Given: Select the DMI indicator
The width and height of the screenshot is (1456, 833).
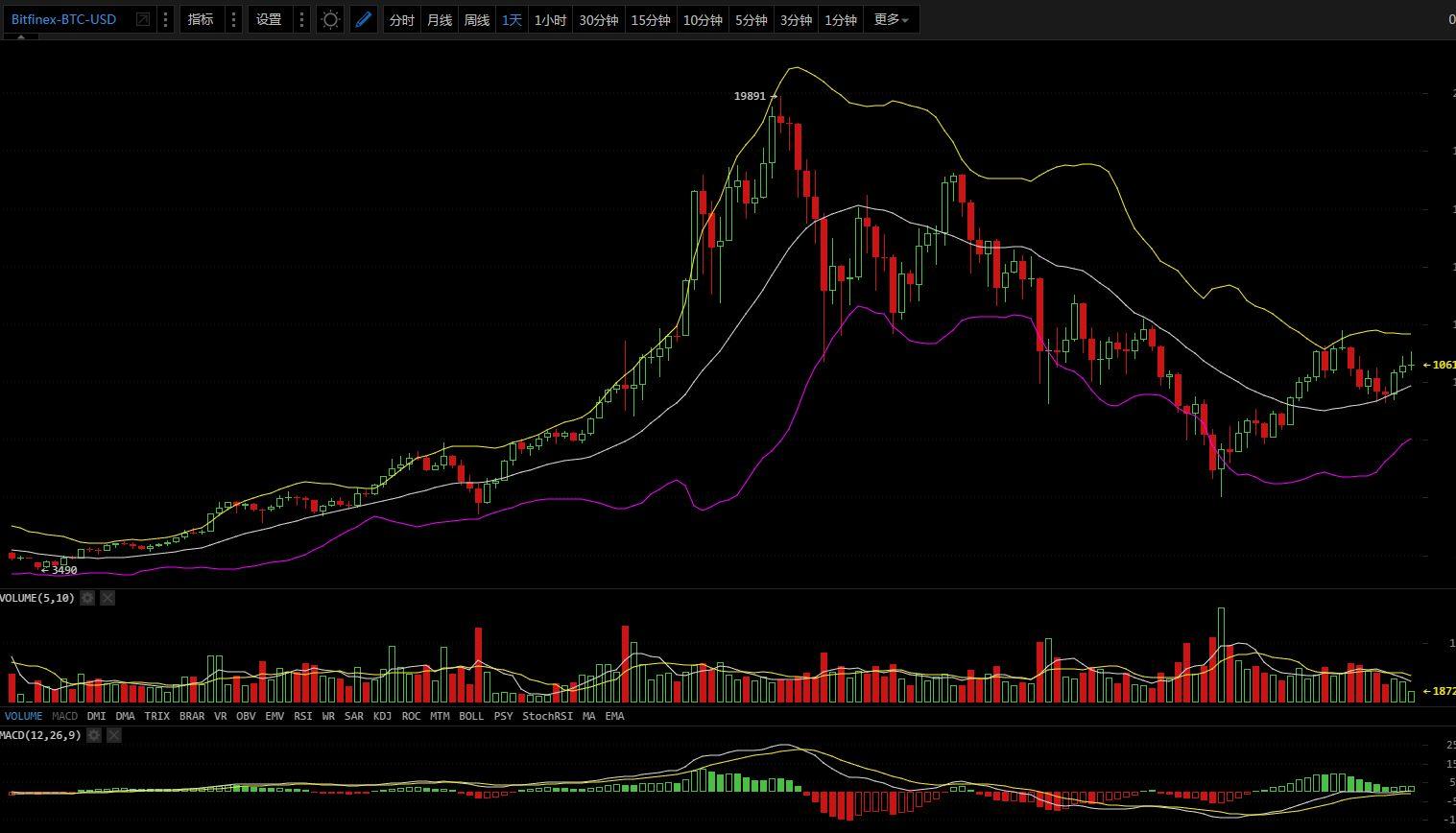Looking at the screenshot, I should [96, 716].
